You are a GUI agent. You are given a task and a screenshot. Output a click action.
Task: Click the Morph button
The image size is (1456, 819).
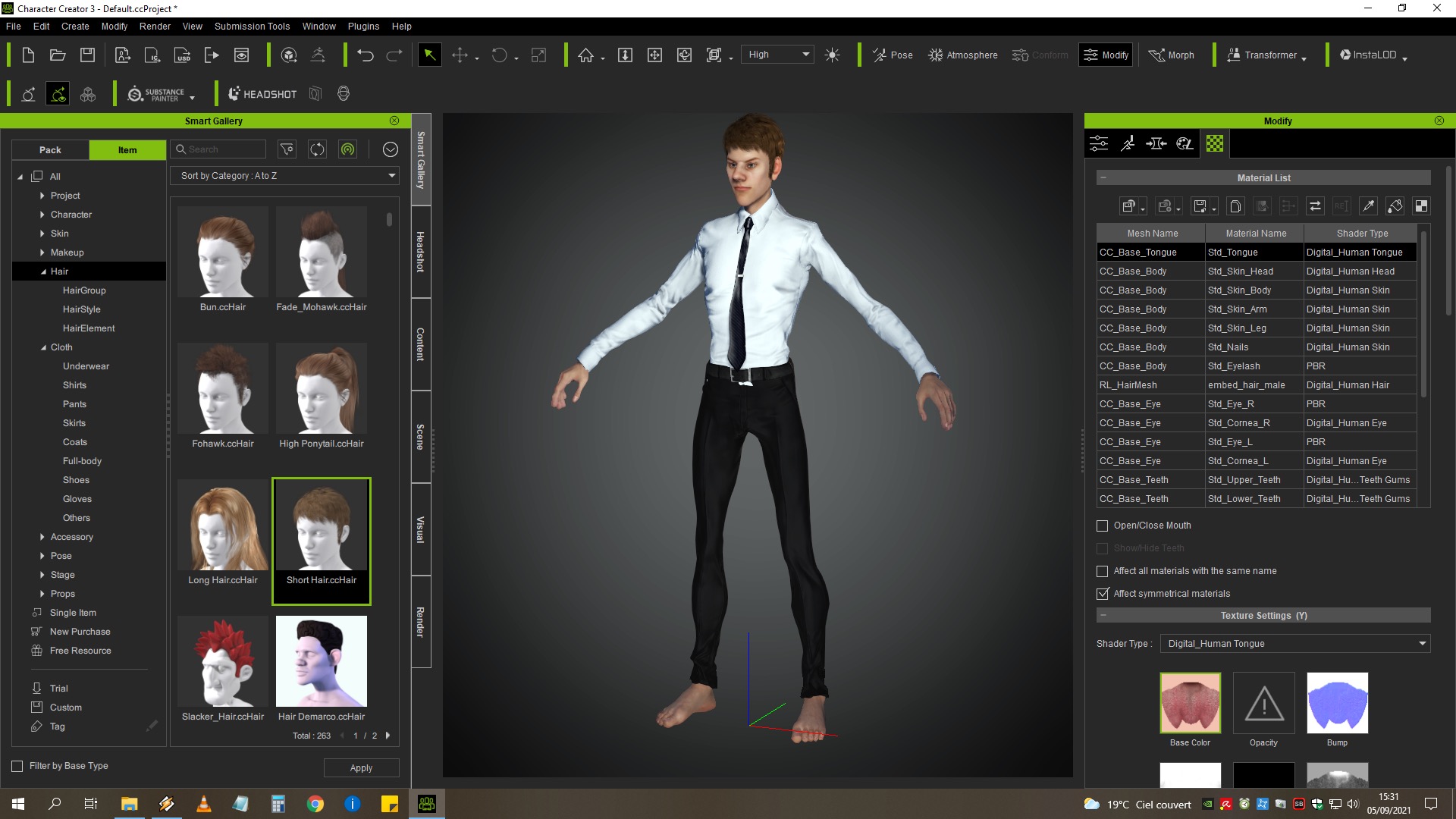pyautogui.click(x=1172, y=55)
